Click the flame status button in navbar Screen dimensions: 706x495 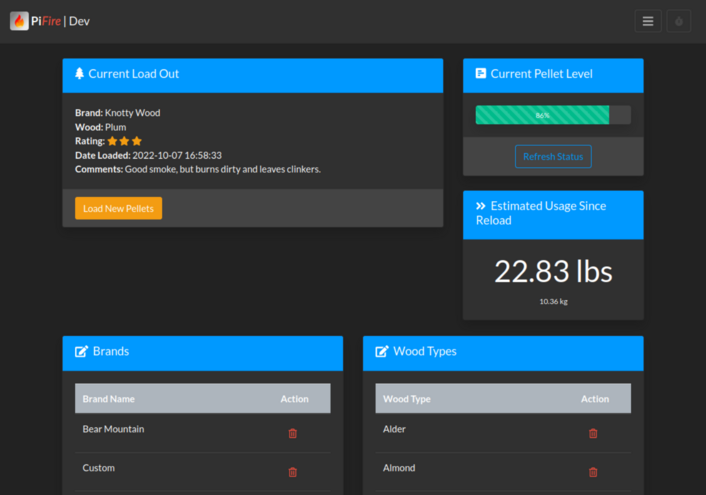pos(678,21)
